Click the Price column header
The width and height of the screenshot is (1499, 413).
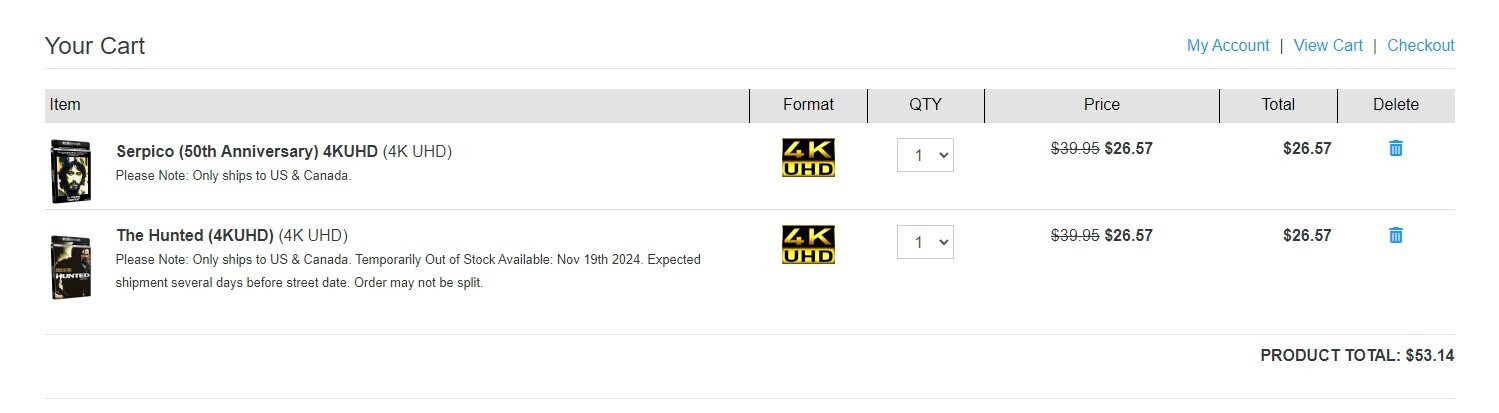pyautogui.click(x=1101, y=104)
